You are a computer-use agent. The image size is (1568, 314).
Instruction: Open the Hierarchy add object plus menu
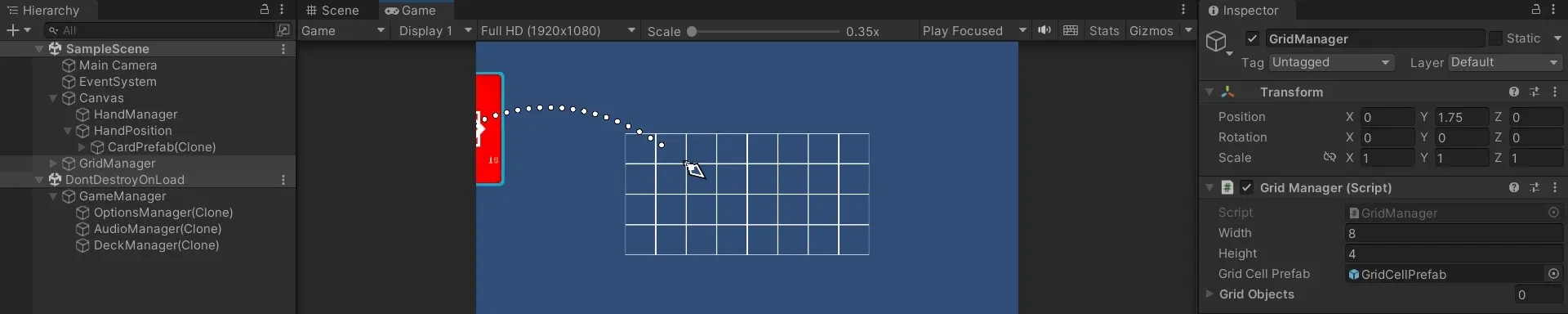[x=18, y=30]
